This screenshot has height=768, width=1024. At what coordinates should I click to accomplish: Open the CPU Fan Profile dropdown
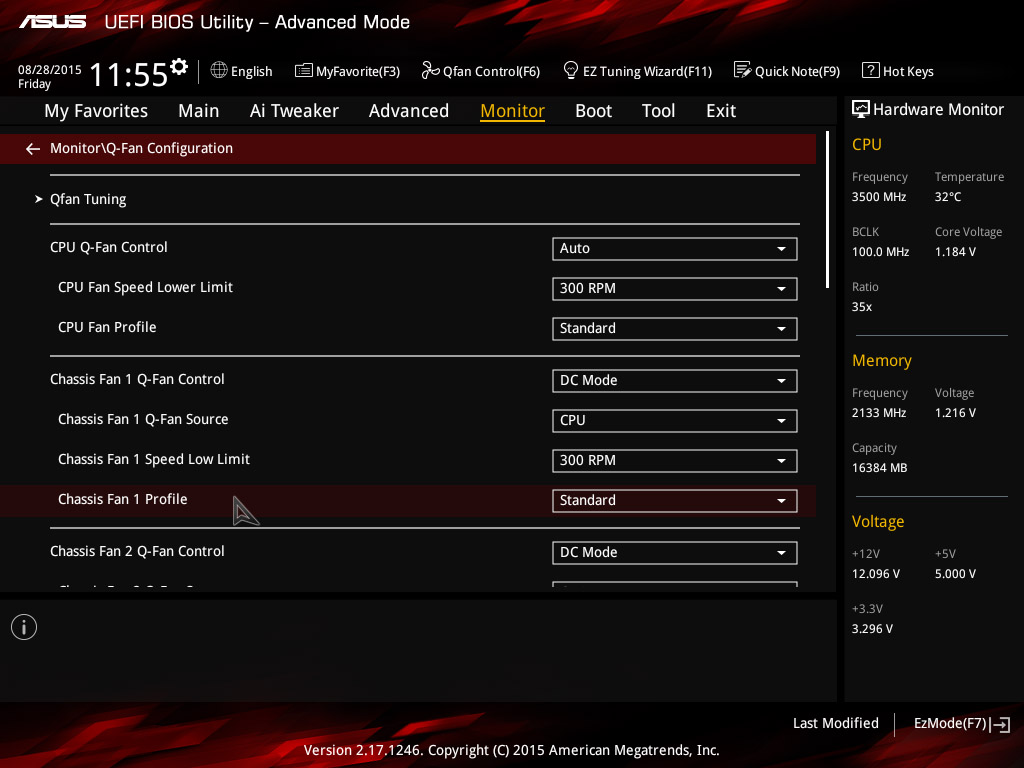675,328
